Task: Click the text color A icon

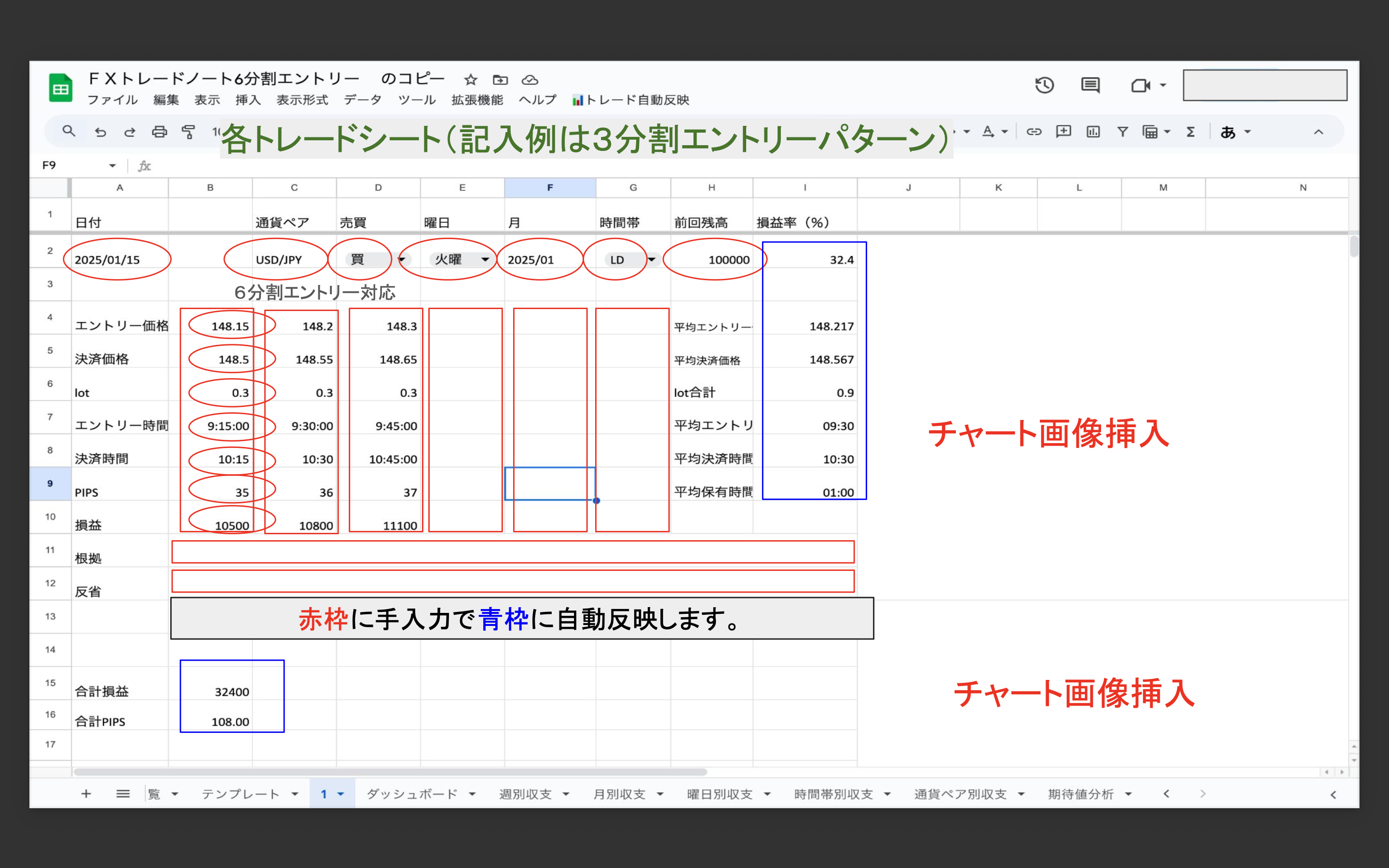Action: pos(988,132)
